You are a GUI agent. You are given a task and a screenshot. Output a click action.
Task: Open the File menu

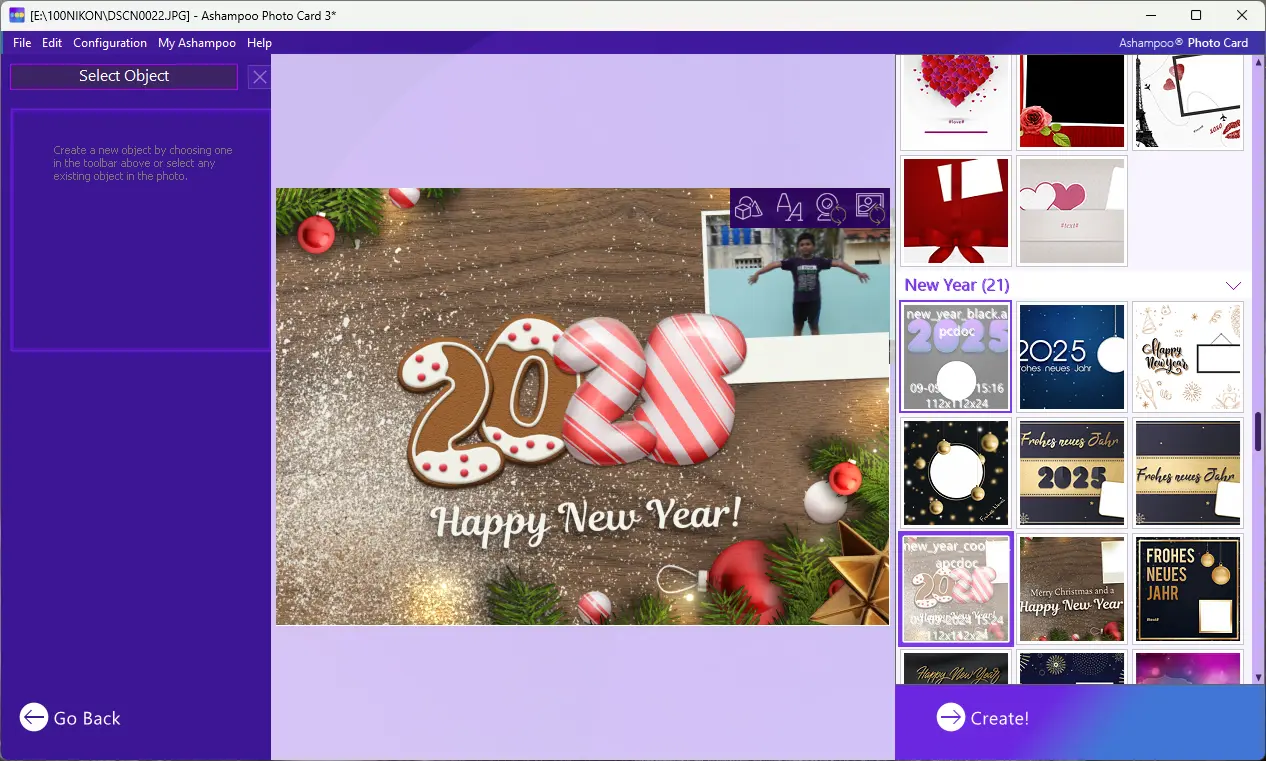(22, 43)
